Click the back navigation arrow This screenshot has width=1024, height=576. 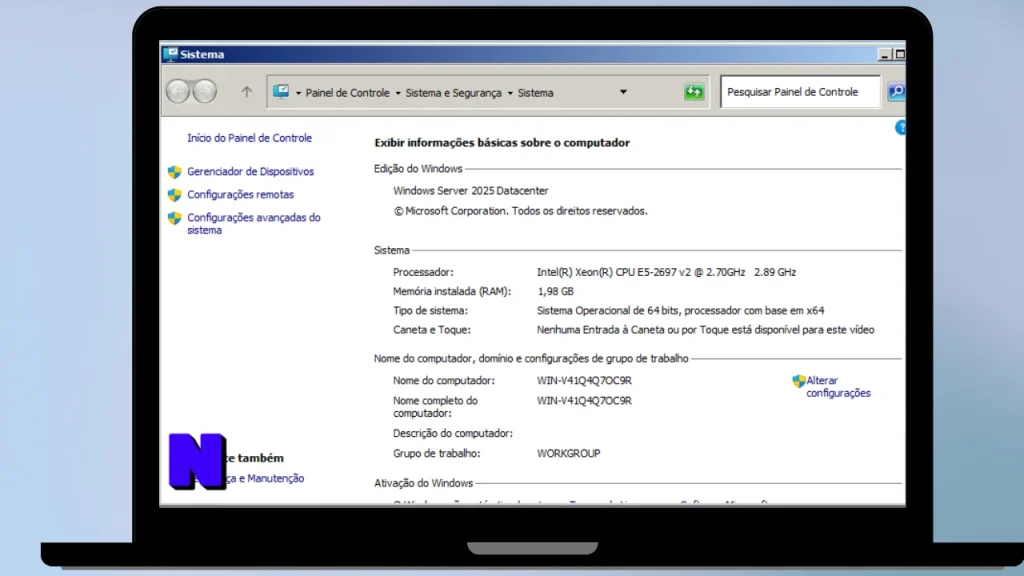click(x=178, y=91)
